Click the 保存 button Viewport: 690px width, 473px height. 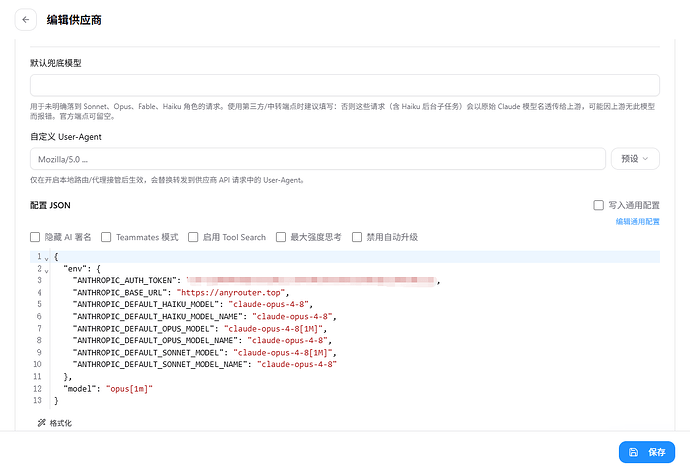pyautogui.click(x=646, y=452)
